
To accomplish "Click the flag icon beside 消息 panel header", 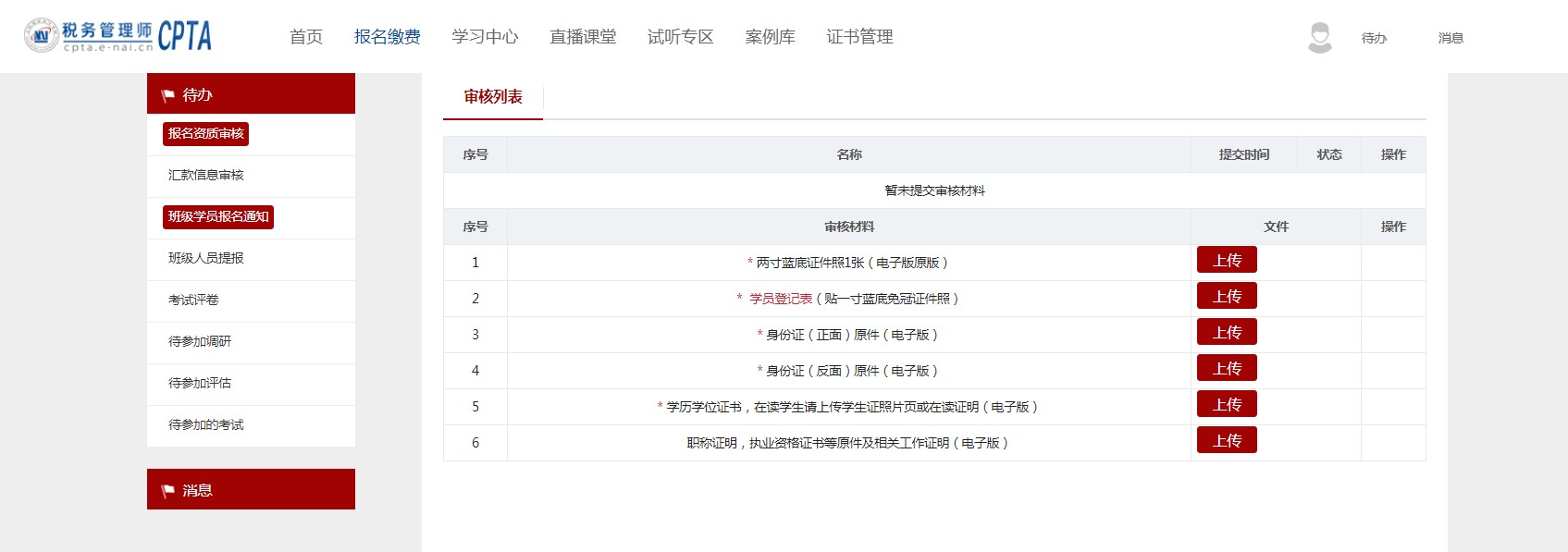I will tap(168, 491).
